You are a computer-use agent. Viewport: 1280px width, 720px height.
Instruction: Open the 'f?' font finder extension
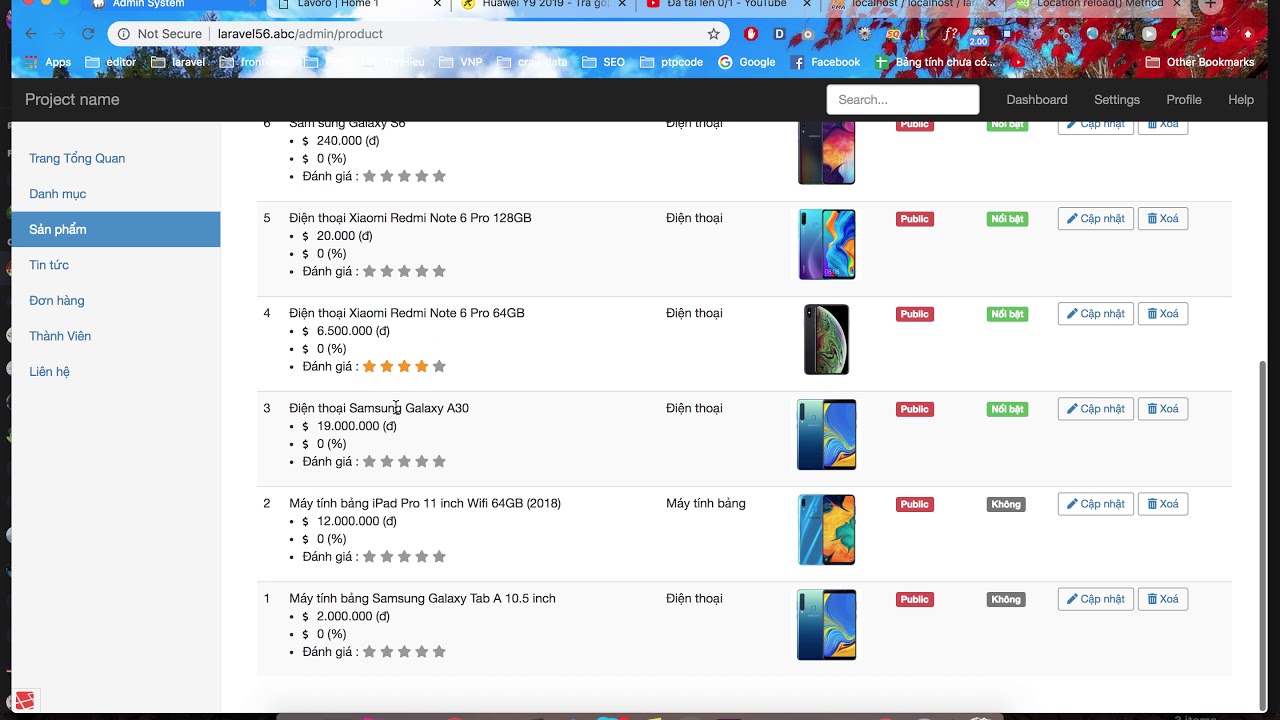tap(950, 34)
